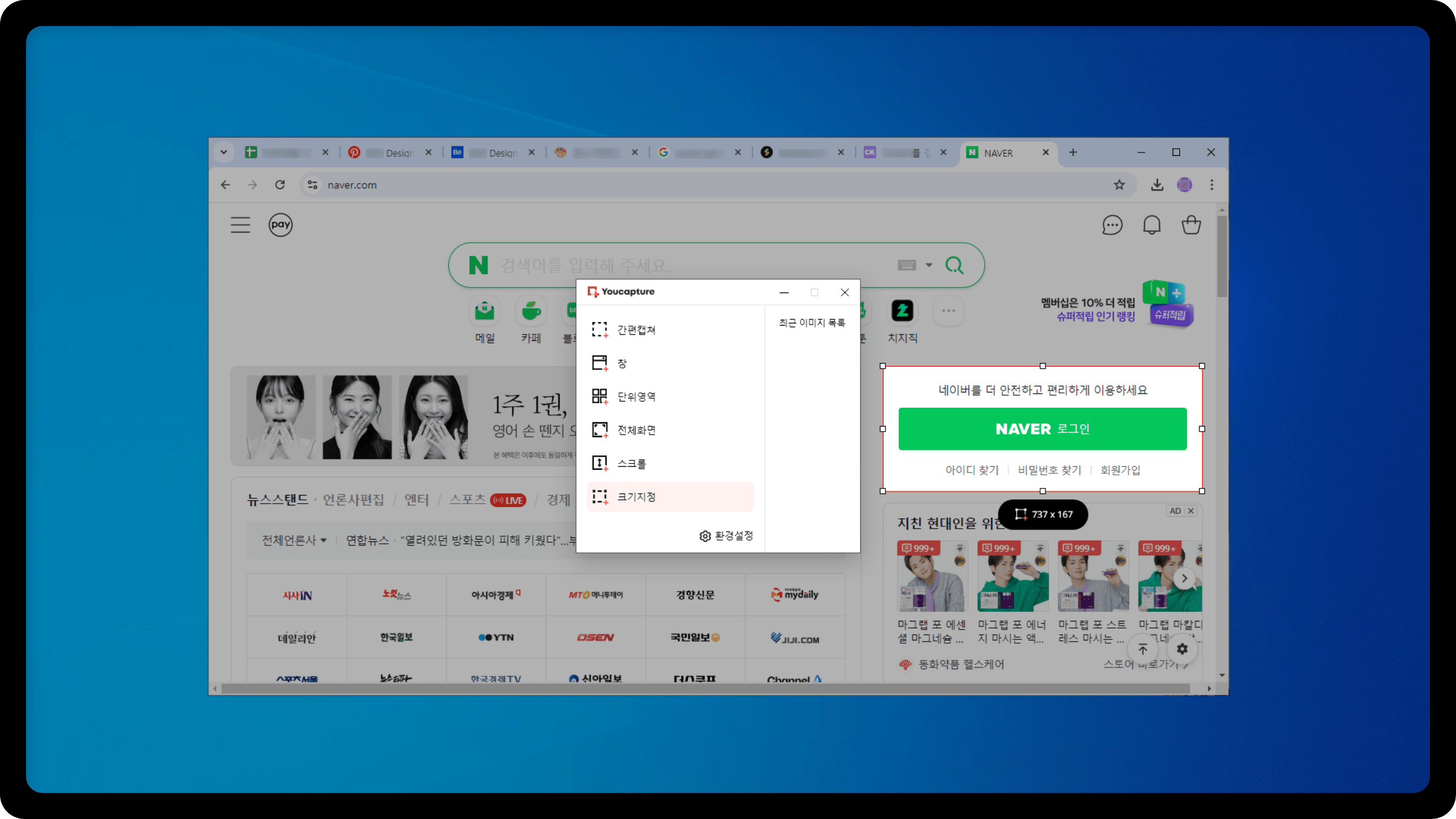View site information icon in address bar
This screenshot has height=819, width=1456.
tap(312, 185)
